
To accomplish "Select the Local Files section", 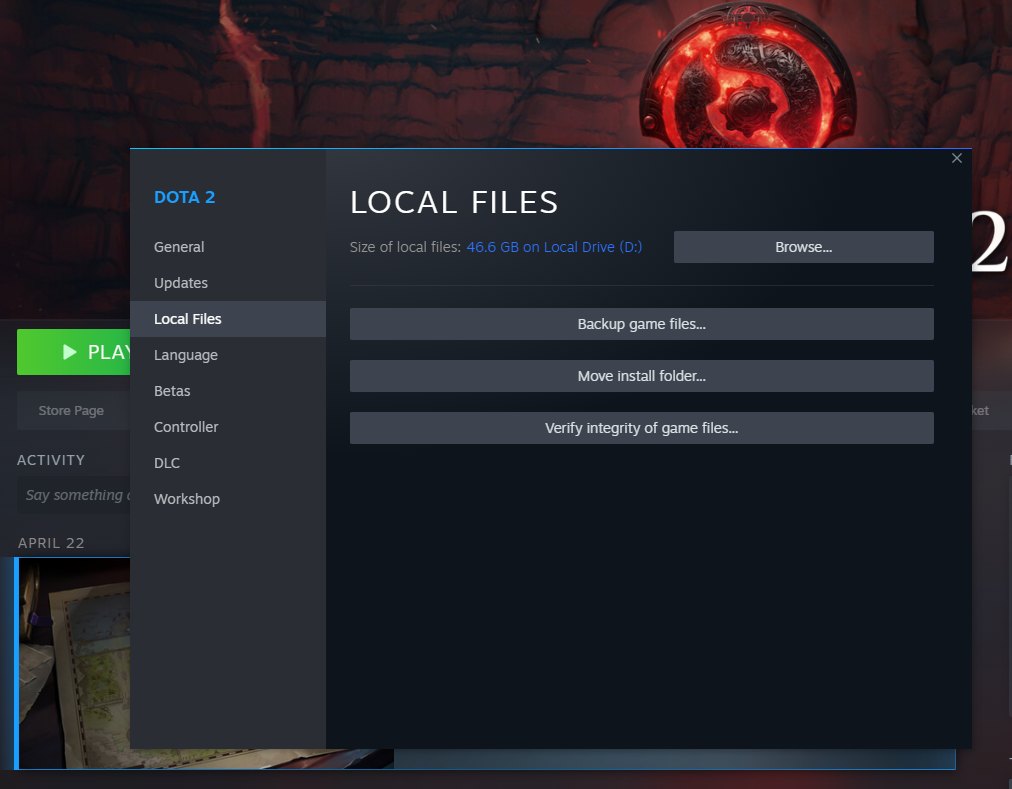I will [x=228, y=319].
